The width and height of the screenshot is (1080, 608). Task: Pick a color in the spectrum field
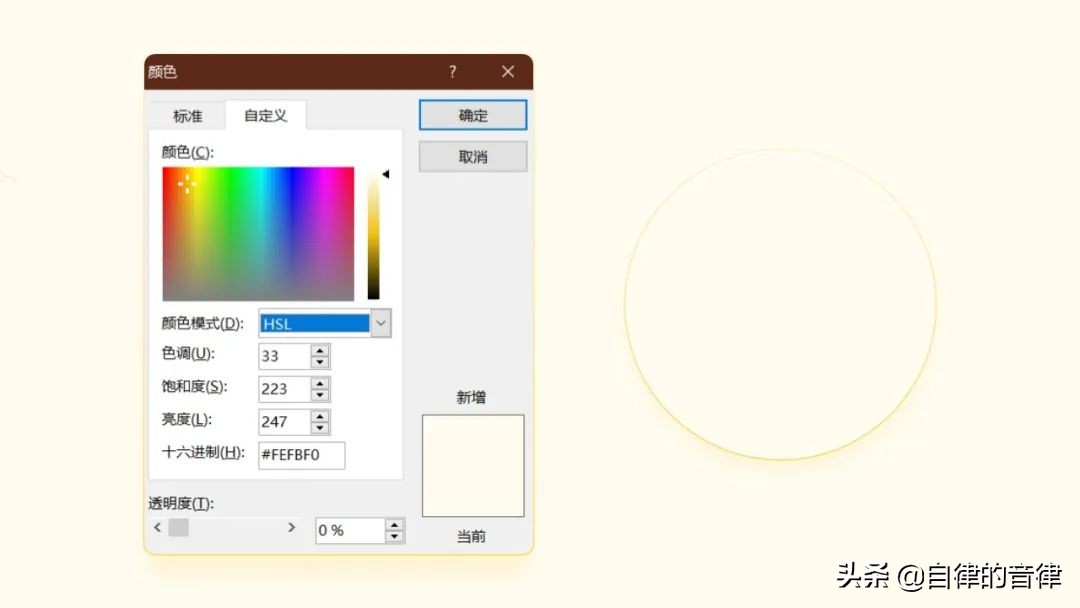coord(258,233)
